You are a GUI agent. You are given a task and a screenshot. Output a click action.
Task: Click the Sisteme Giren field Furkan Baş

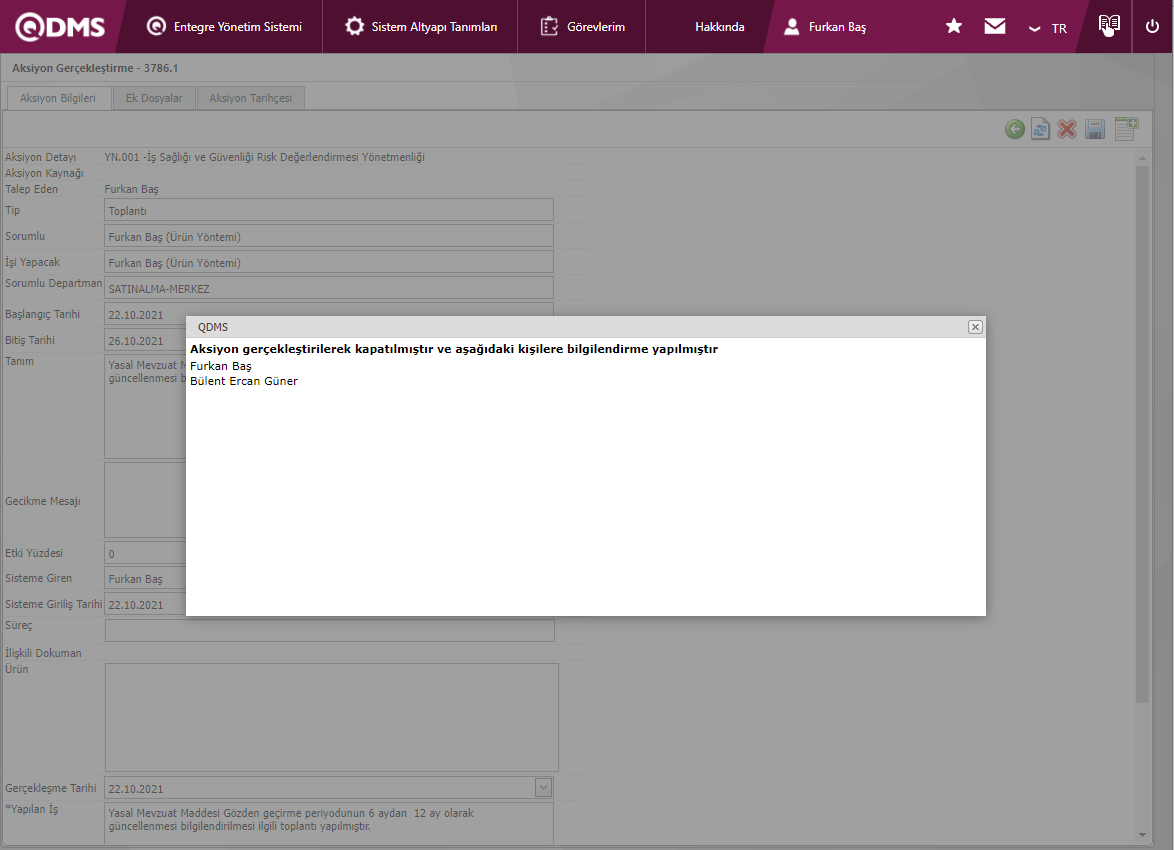[x=145, y=578]
